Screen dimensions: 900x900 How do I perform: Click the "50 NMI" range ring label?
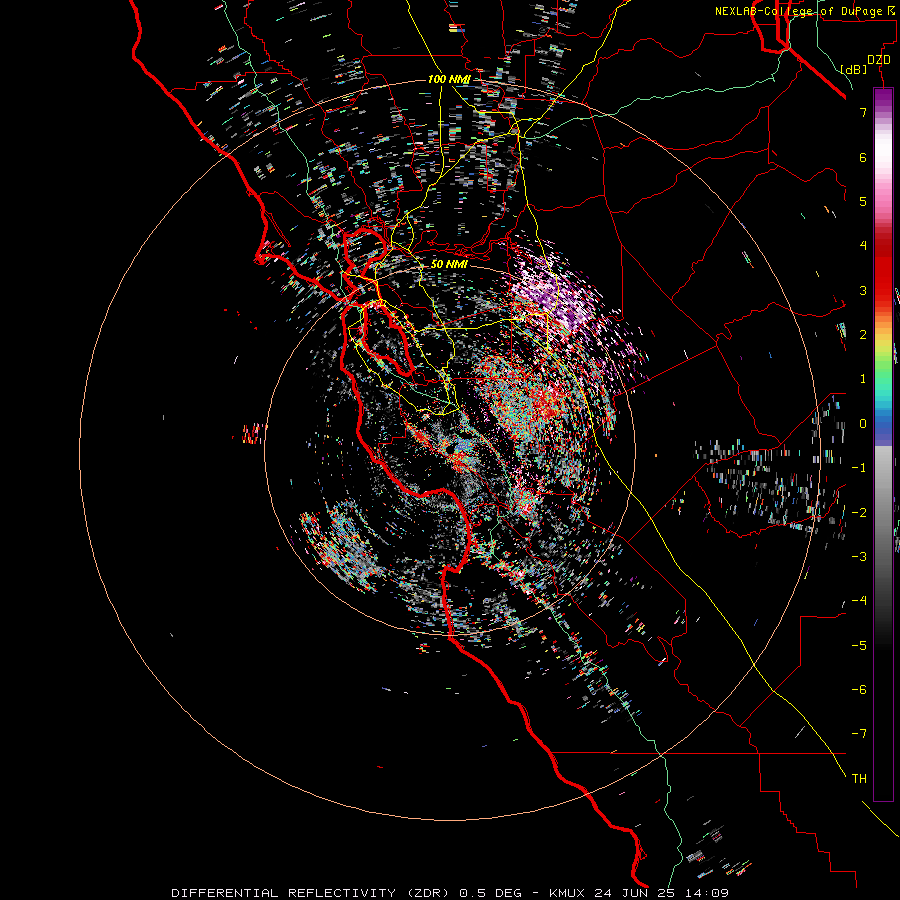pos(449,264)
